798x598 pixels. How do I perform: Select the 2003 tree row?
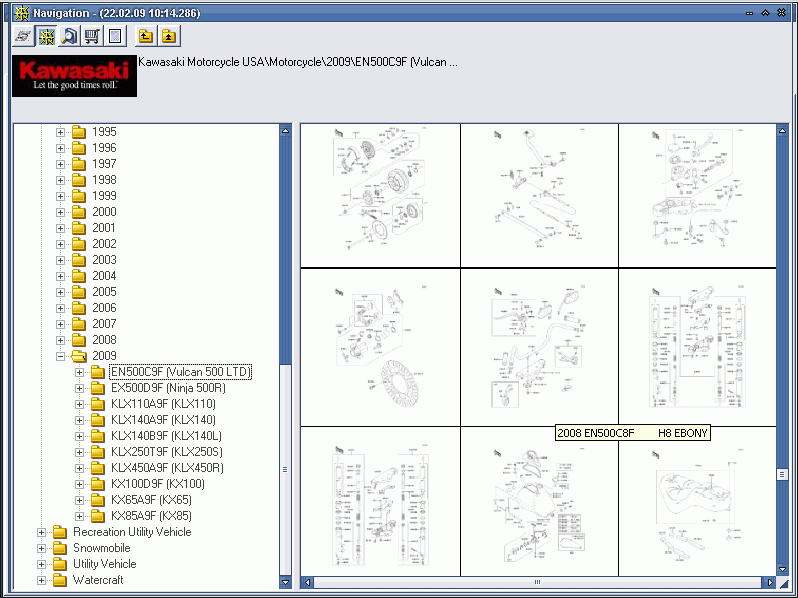click(x=104, y=260)
